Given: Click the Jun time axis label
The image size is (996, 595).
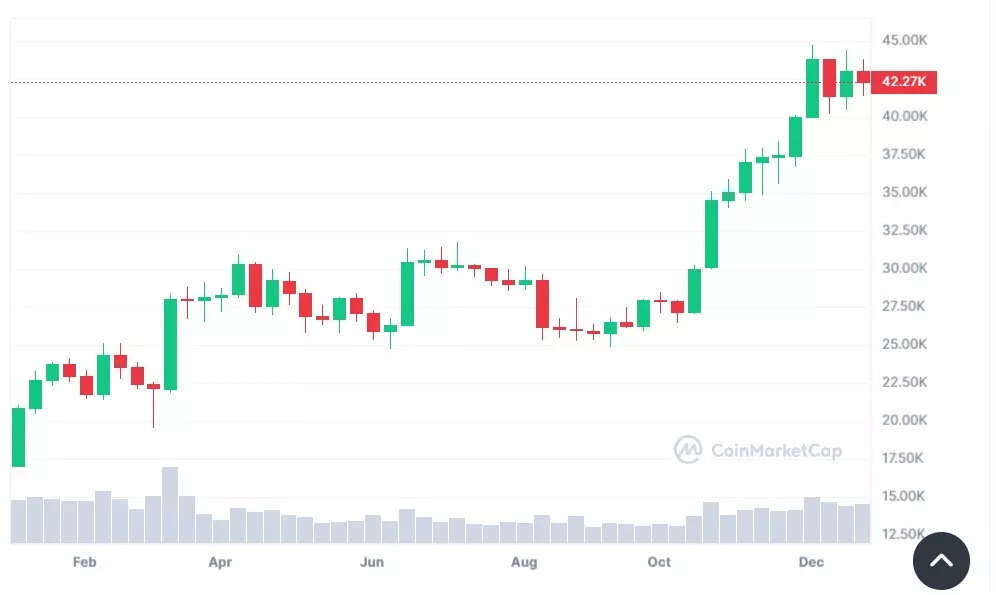Looking at the screenshot, I should [x=372, y=563].
